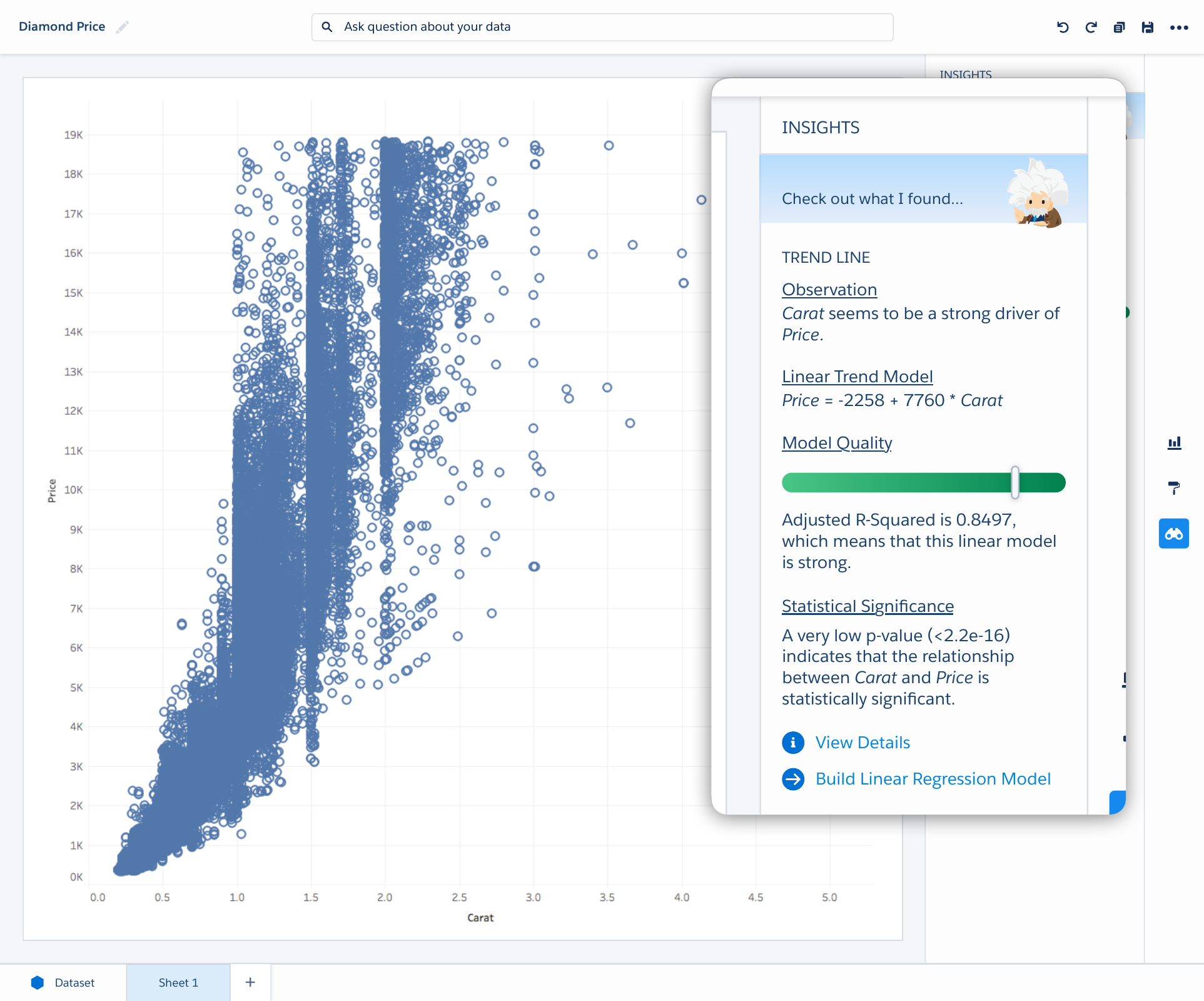This screenshot has width=1204, height=1001.
Task: Click the arrow icon beside Build Linear Regression Model
Action: [793, 779]
